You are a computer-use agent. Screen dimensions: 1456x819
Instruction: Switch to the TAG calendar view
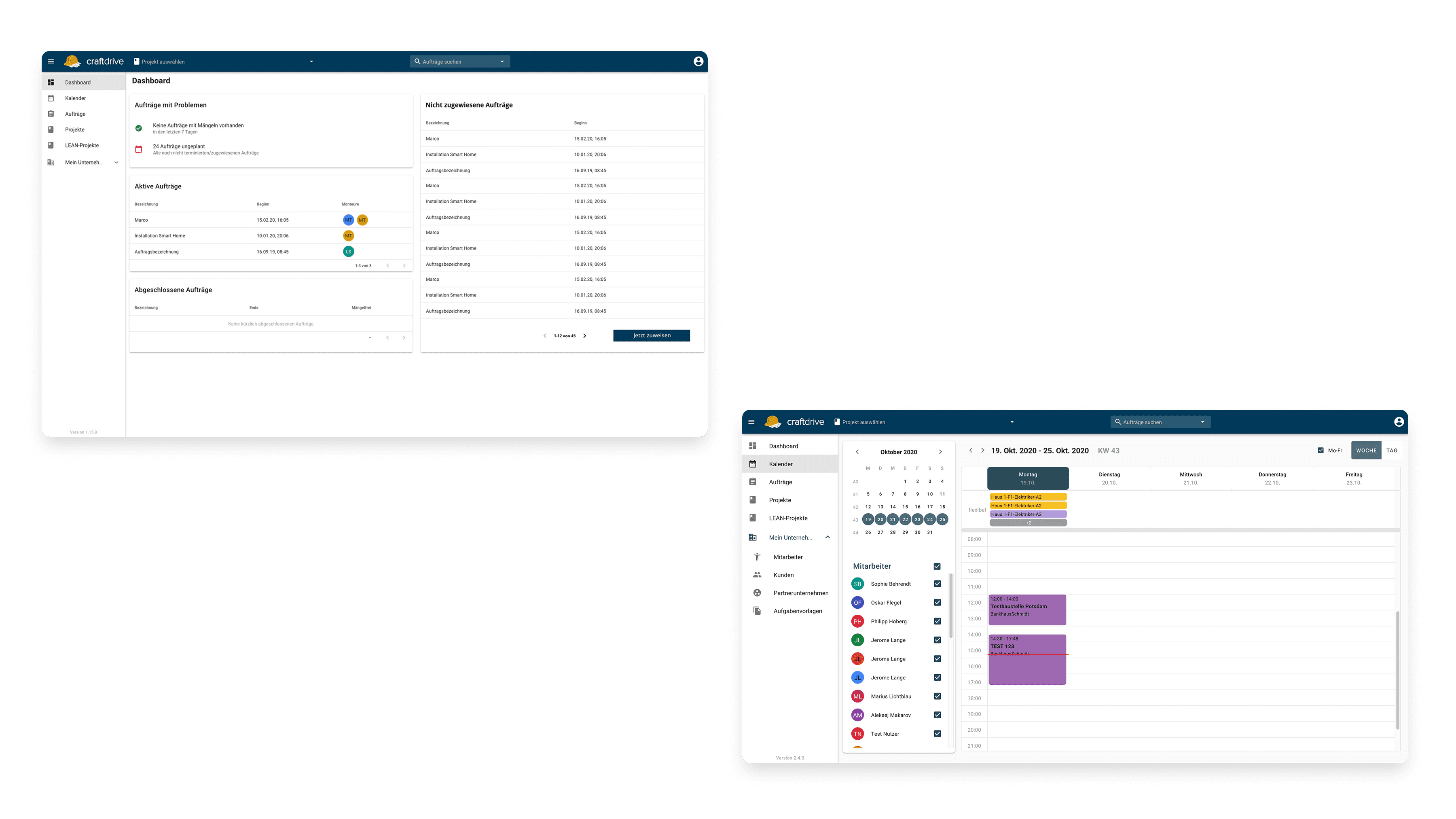pyautogui.click(x=1392, y=451)
